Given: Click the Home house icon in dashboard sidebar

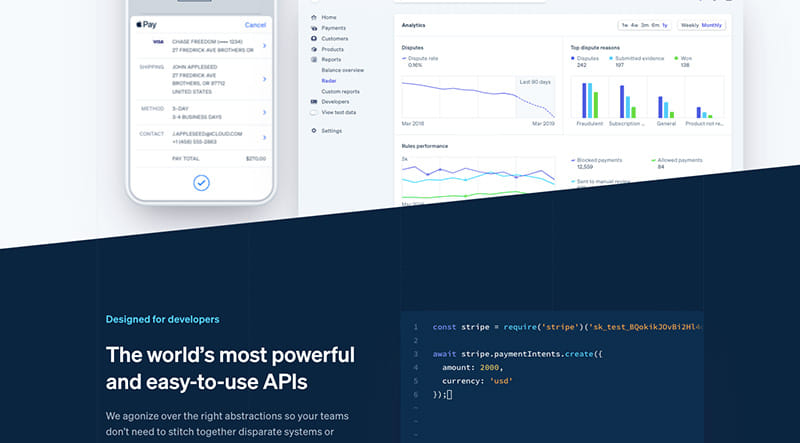Looking at the screenshot, I should click(314, 17).
